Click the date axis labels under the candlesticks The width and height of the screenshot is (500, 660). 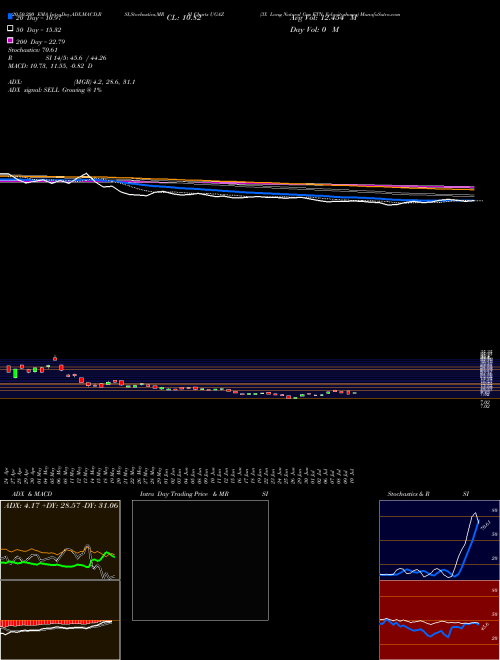(x=181, y=475)
